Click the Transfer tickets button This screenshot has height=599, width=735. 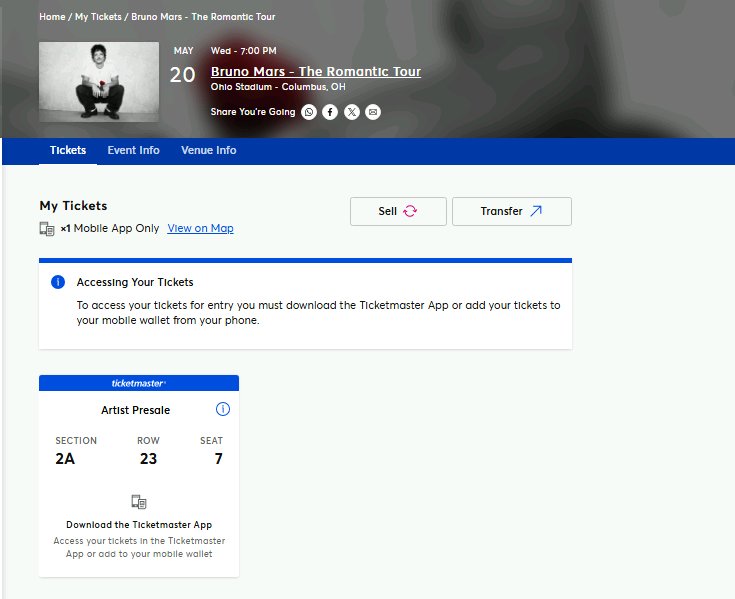pyautogui.click(x=511, y=211)
